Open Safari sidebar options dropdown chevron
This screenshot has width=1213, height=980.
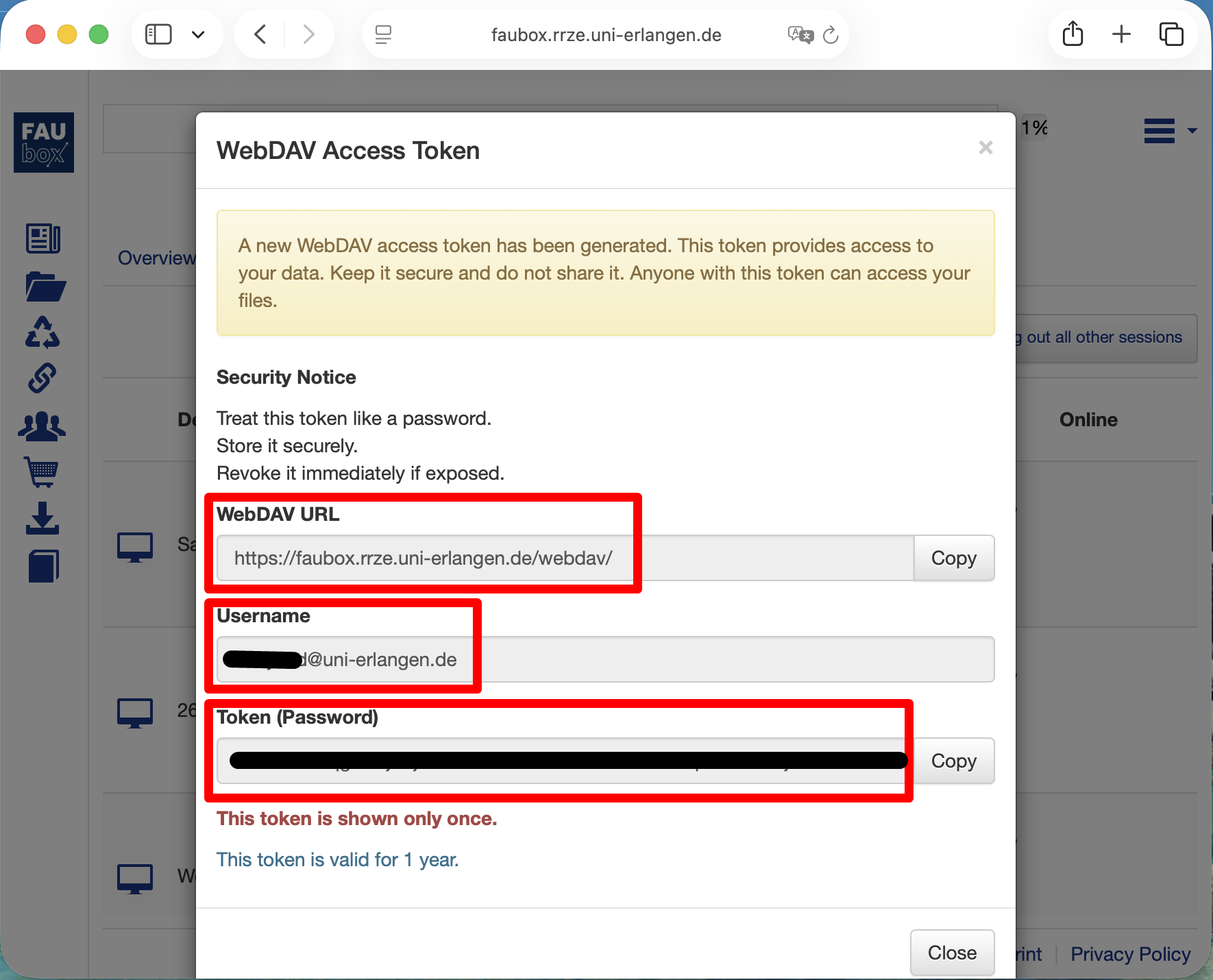[198, 34]
